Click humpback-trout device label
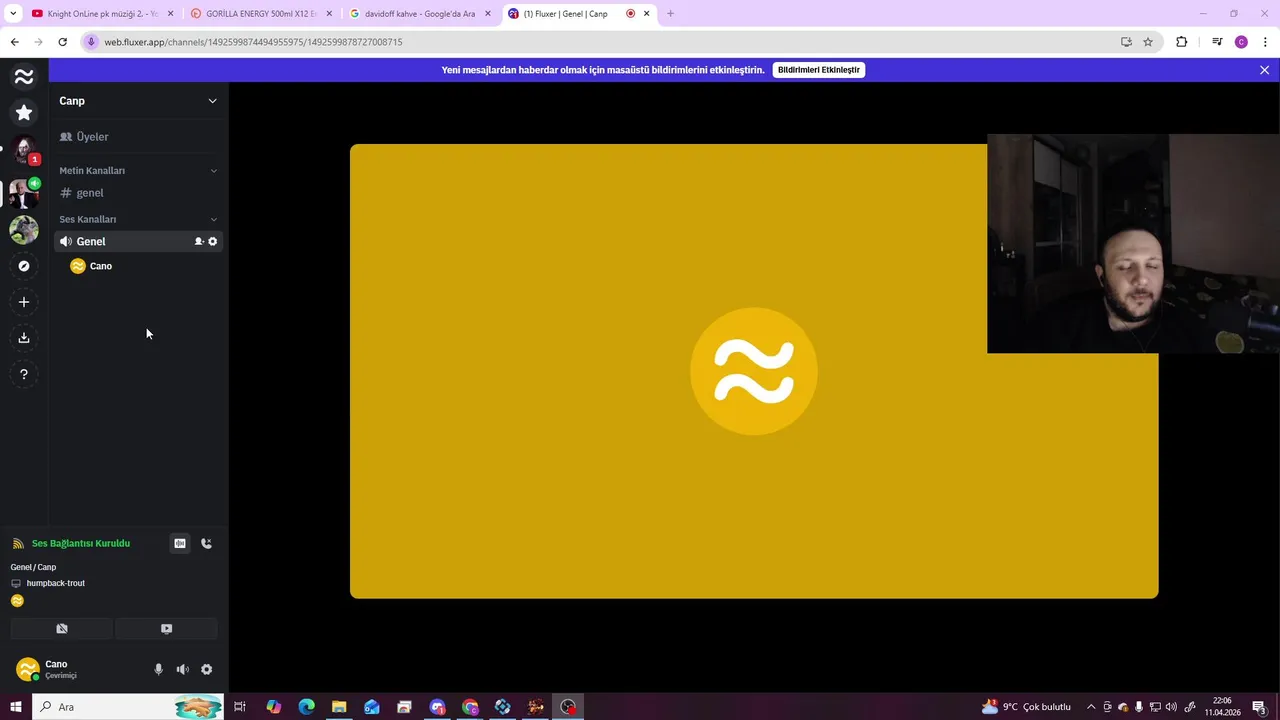The height and width of the screenshot is (720, 1280). point(56,583)
